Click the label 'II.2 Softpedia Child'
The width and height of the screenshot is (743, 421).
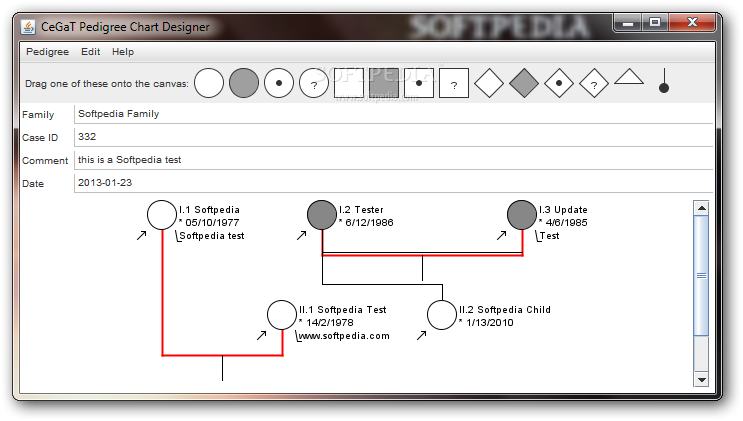(505, 310)
